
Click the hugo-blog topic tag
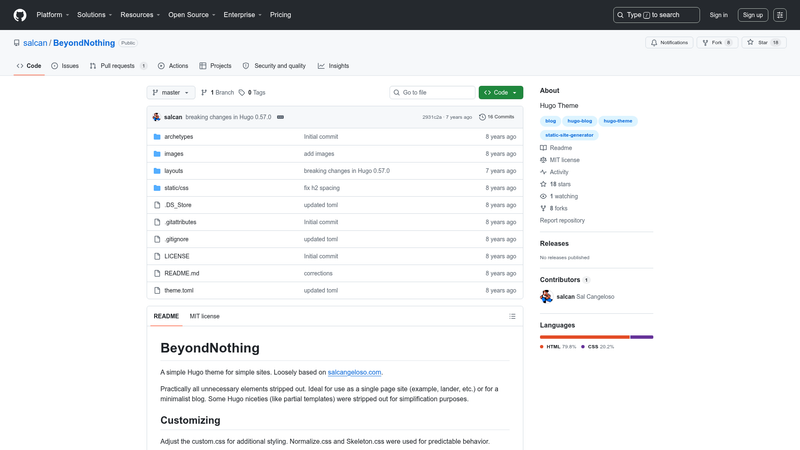(x=580, y=121)
